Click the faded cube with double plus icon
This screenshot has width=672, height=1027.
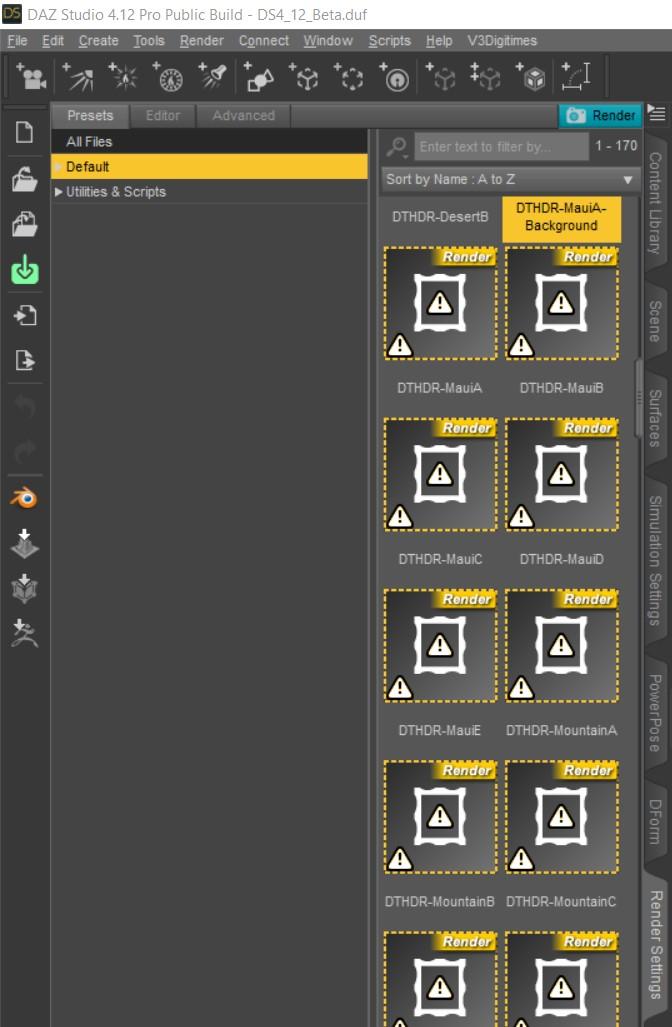[485, 77]
